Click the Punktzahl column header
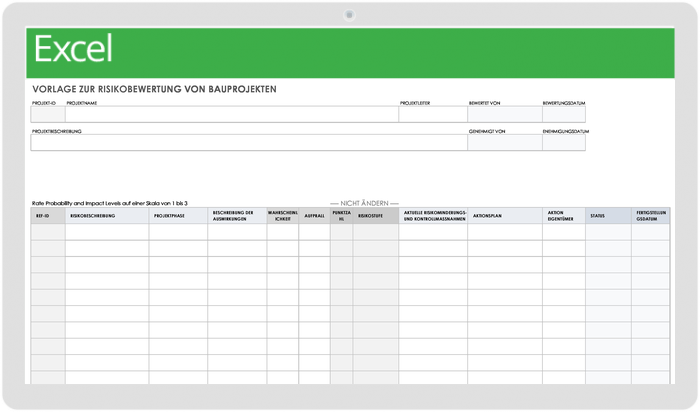Image resolution: width=700 pixels, height=412 pixels. click(342, 216)
